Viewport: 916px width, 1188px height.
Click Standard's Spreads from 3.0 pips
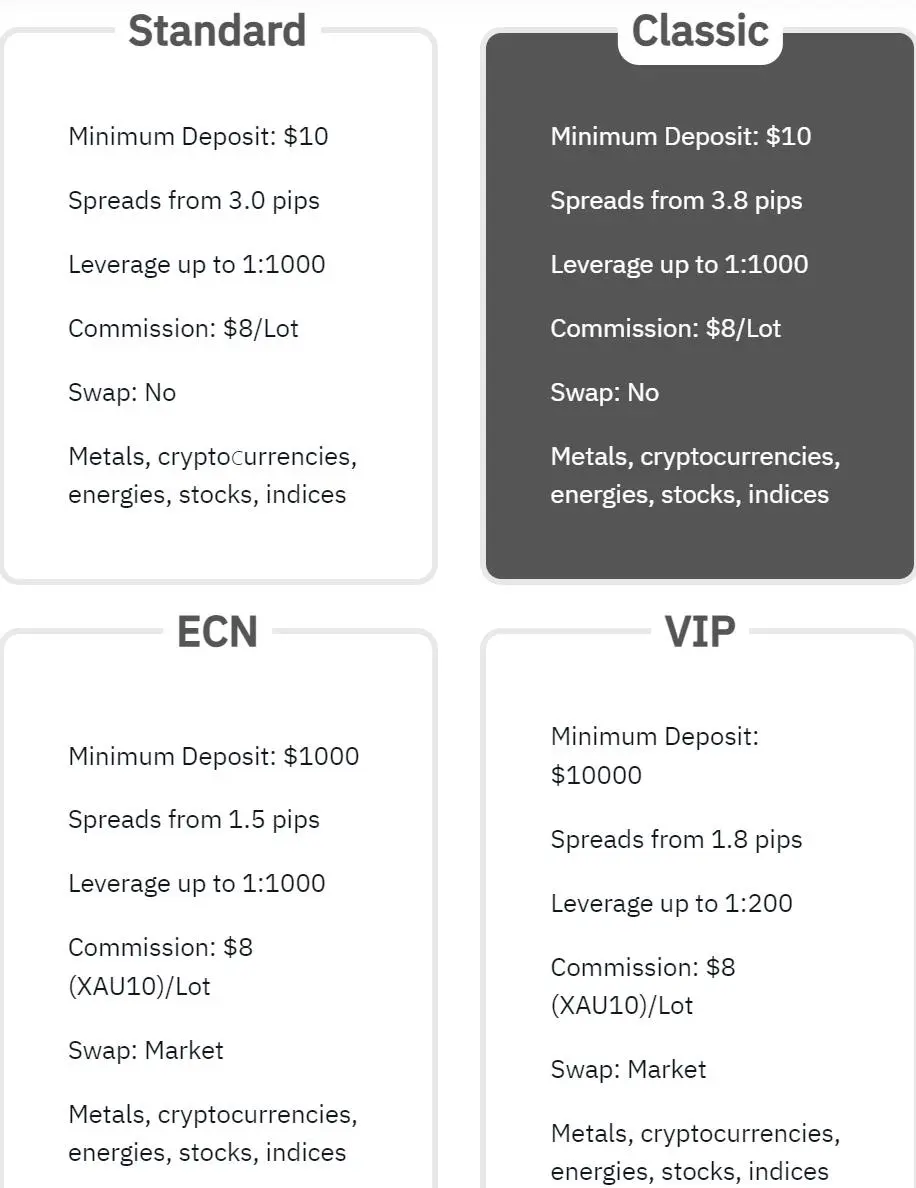coord(194,201)
